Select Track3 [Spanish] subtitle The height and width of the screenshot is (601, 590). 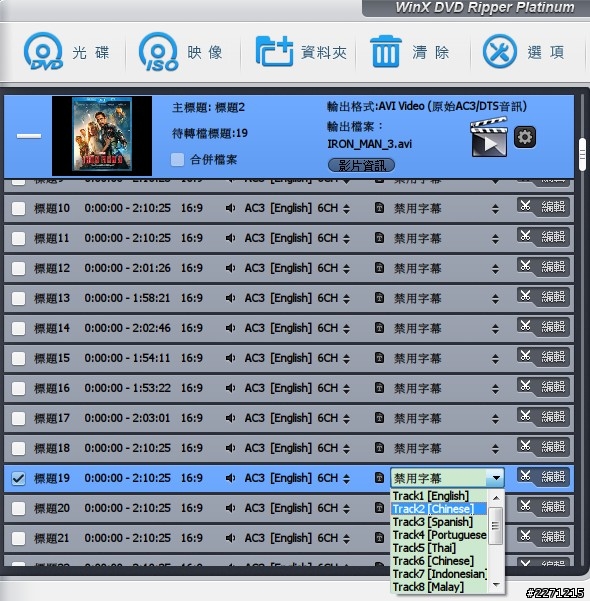(x=439, y=522)
